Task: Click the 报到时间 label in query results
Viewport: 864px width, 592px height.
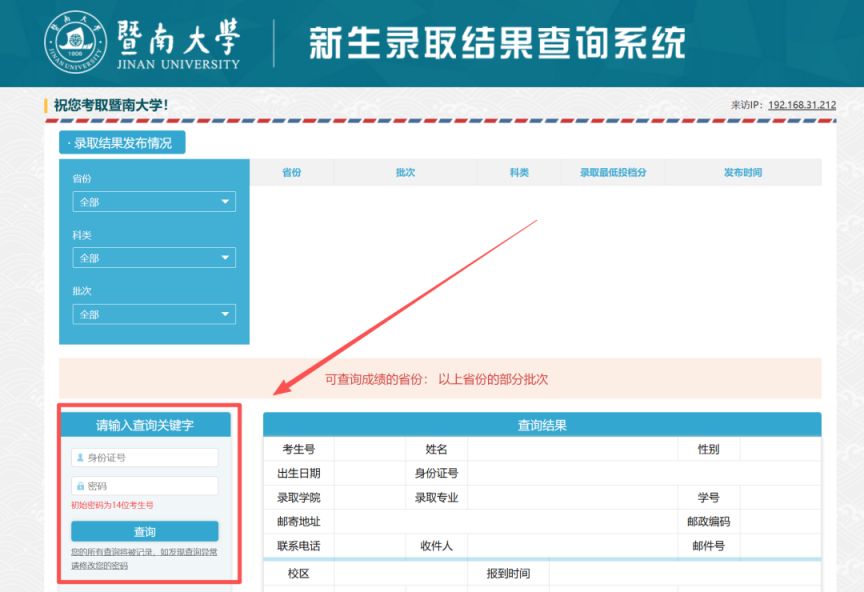Action: [x=508, y=574]
